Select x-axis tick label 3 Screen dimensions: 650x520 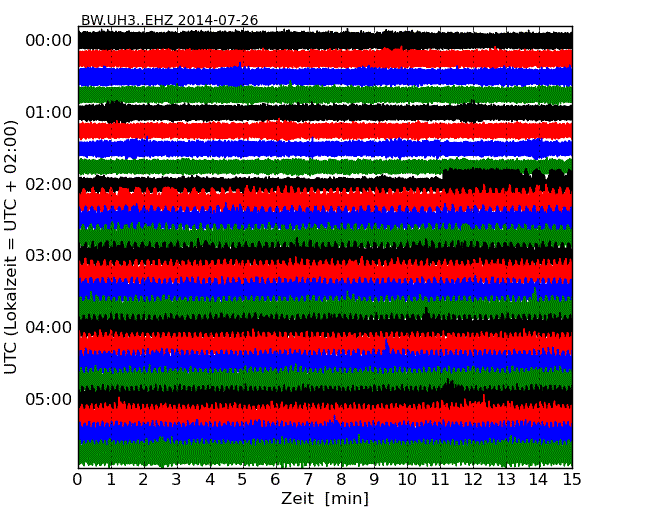coord(177,480)
